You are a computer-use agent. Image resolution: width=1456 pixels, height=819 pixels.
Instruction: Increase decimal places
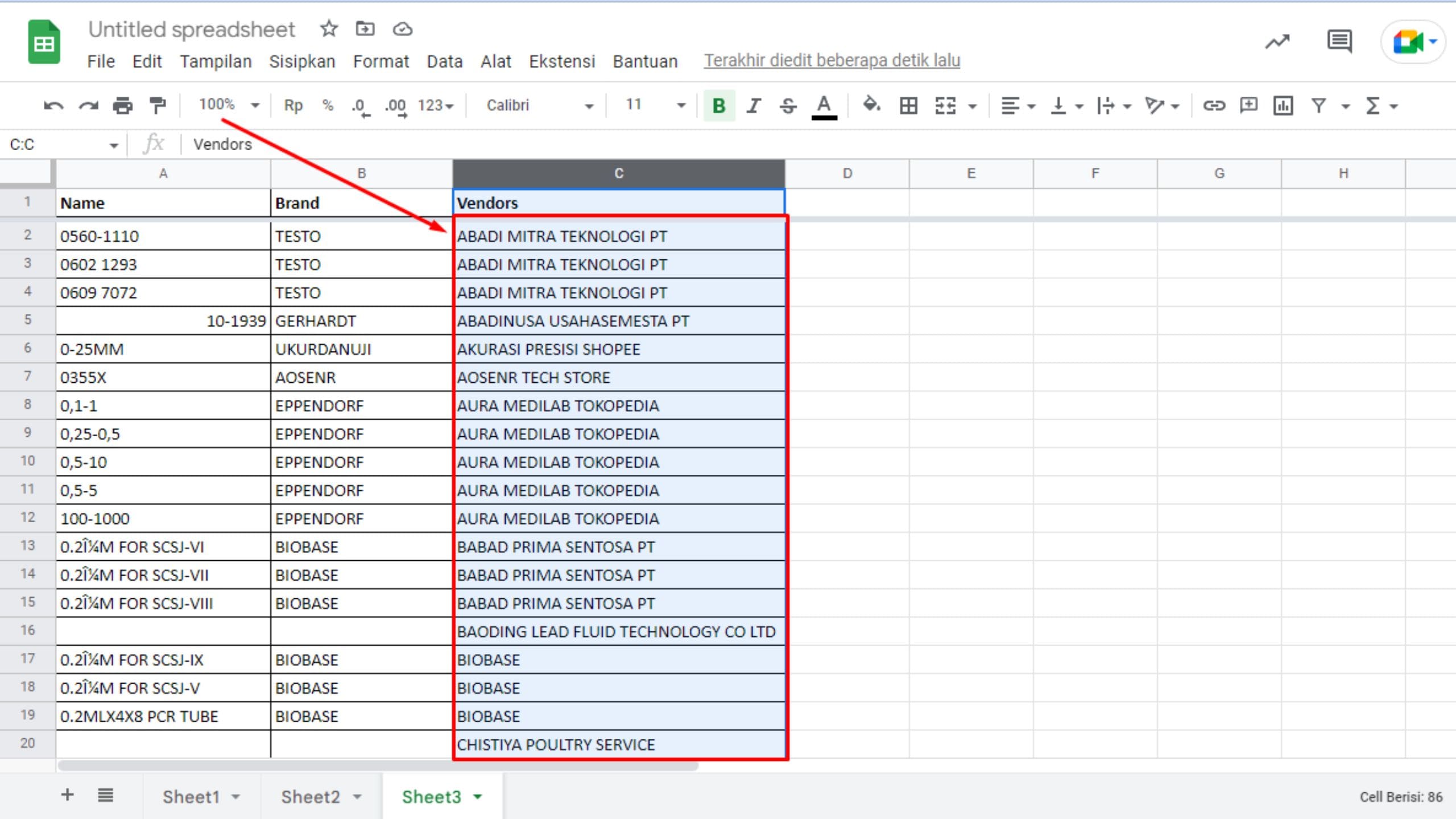[396, 106]
